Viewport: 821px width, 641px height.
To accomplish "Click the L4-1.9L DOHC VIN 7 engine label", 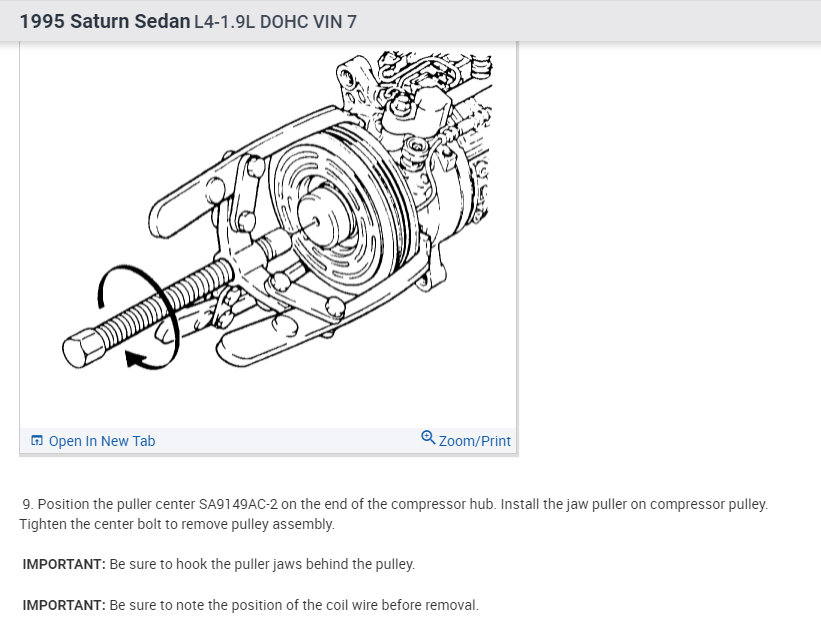I will pos(275,22).
